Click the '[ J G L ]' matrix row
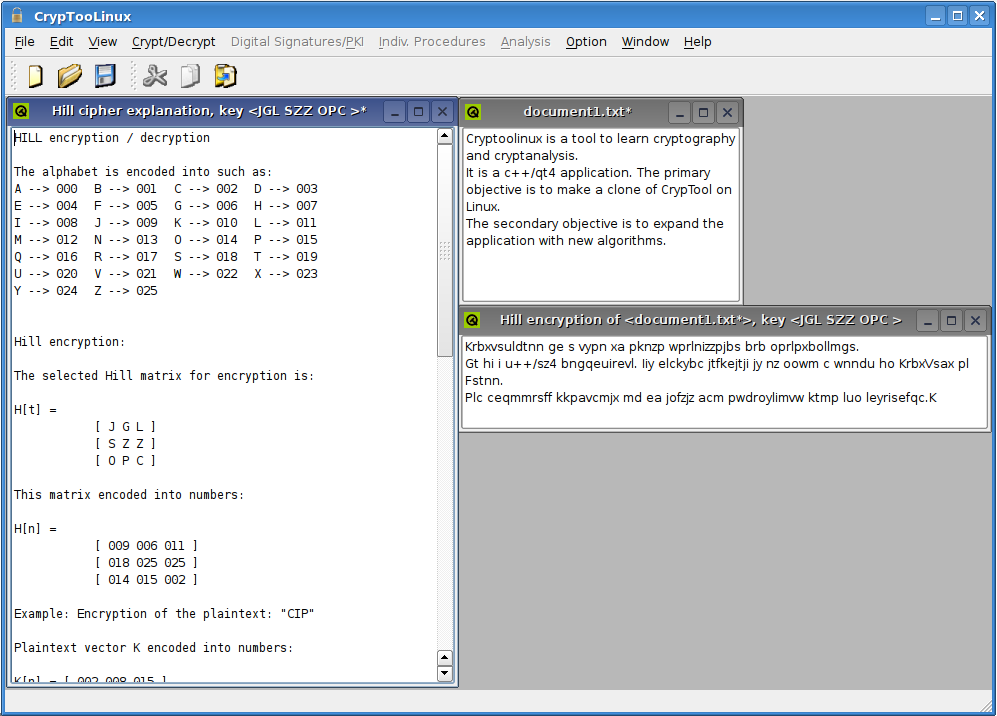Image resolution: width=997 pixels, height=716 pixels. point(125,427)
